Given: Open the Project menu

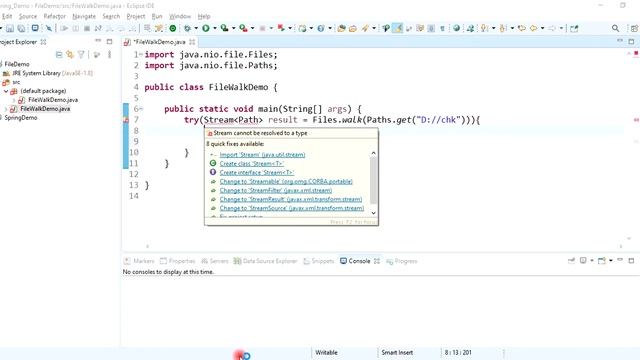Looking at the screenshot, I should [136, 16].
